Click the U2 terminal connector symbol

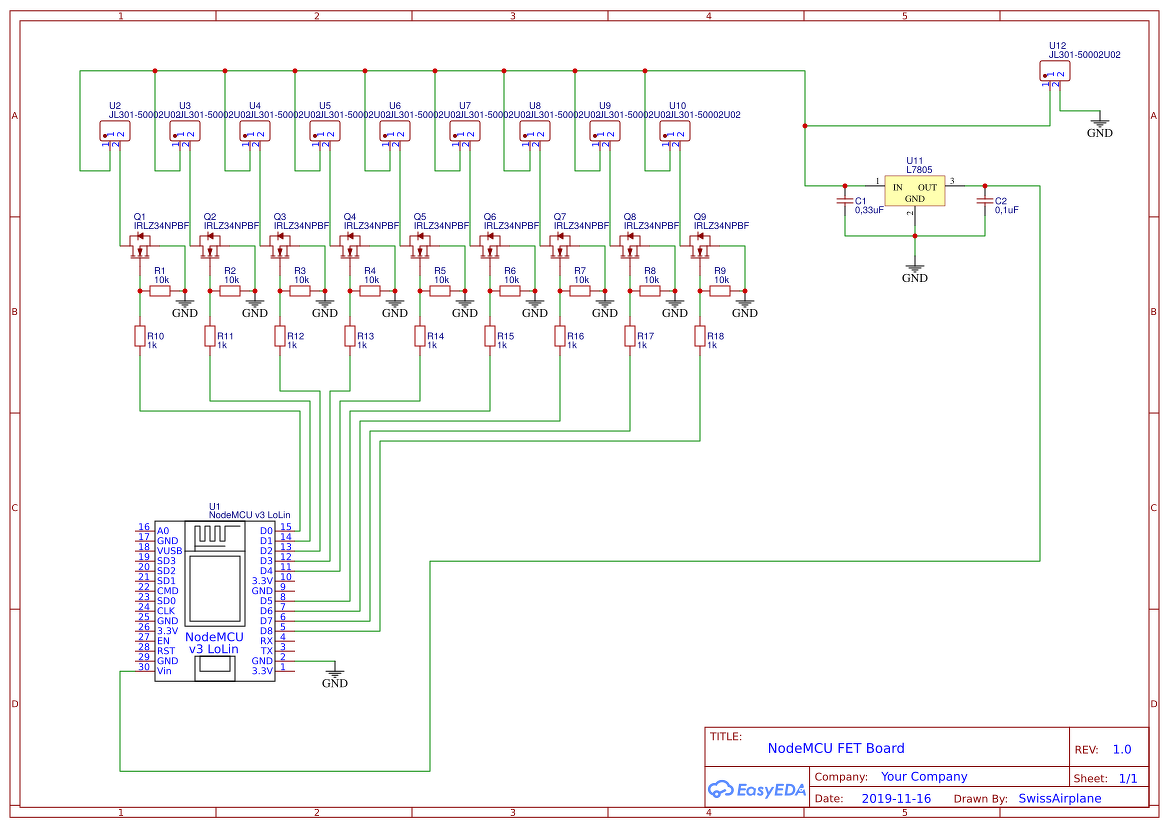pos(115,132)
